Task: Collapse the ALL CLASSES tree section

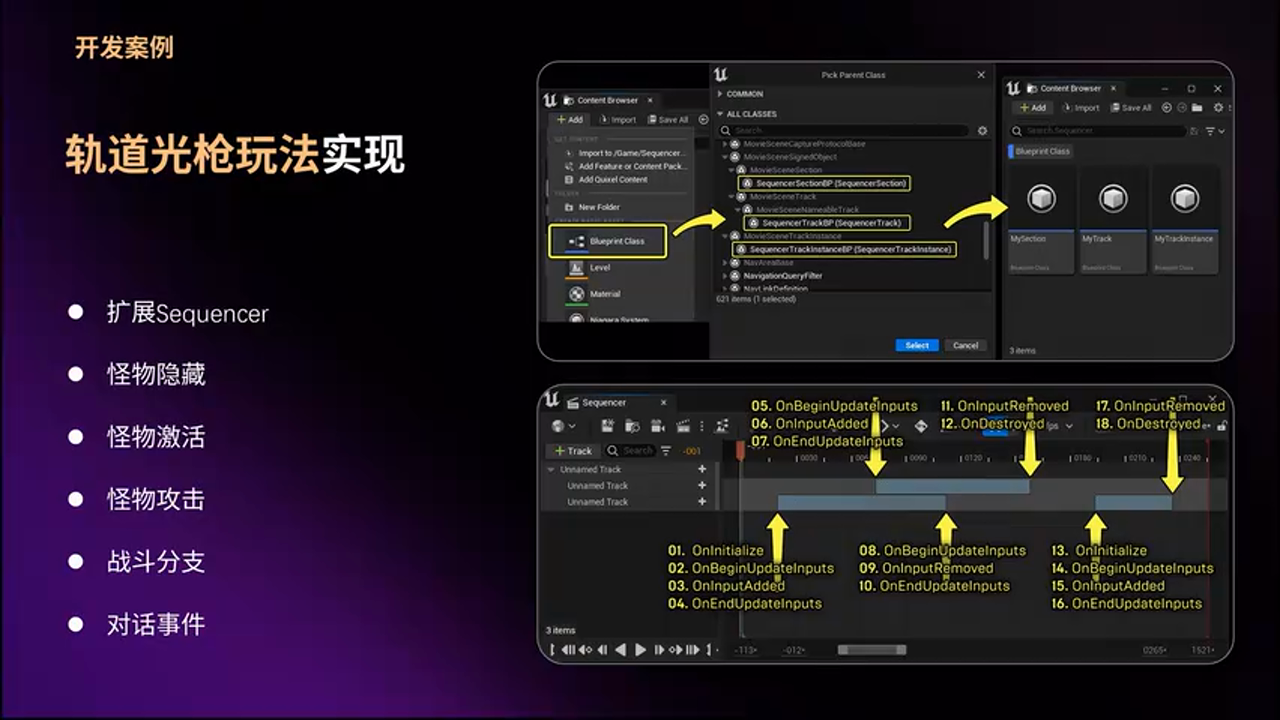Action: click(x=719, y=113)
